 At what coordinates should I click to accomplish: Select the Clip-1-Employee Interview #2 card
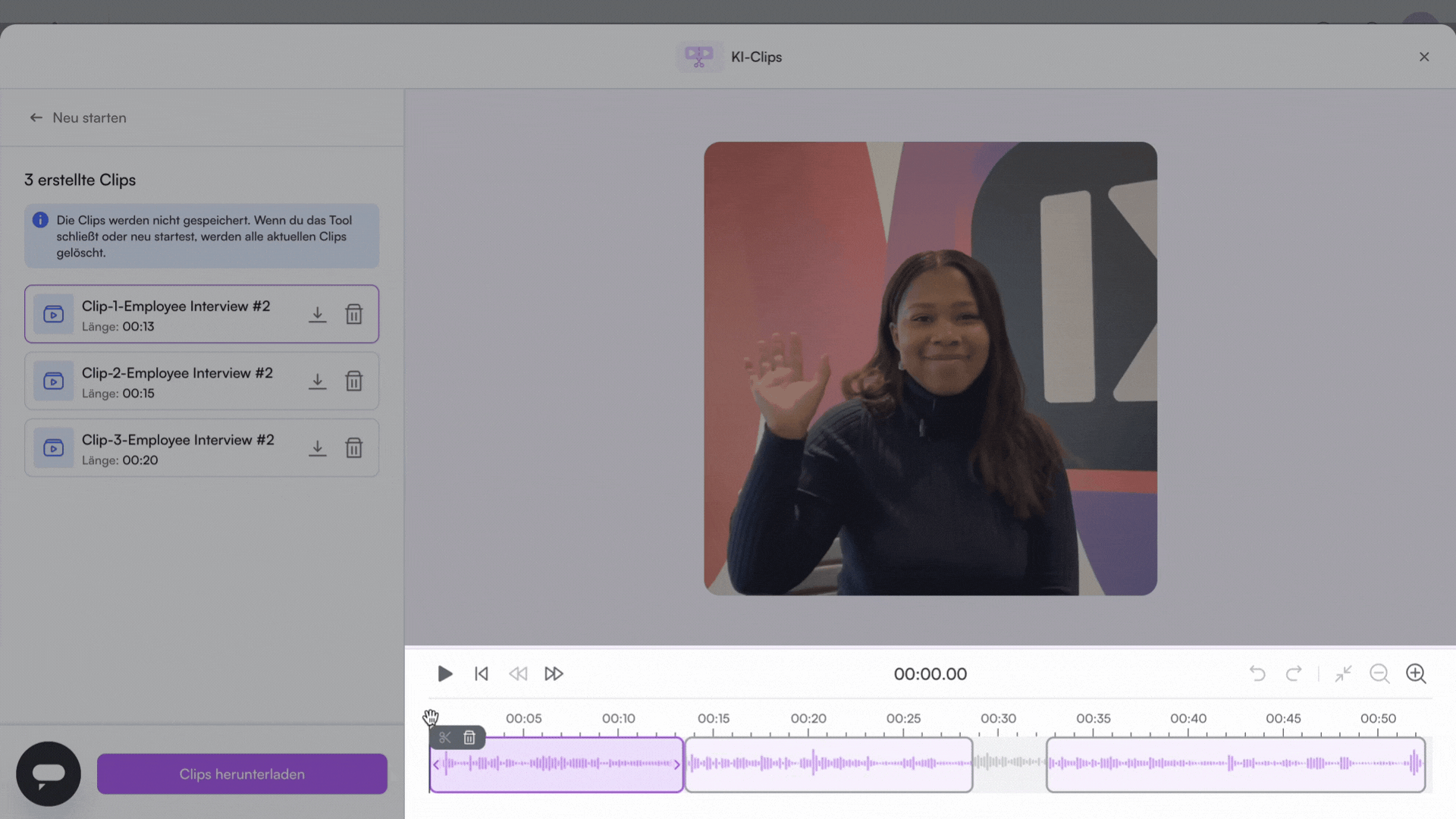click(x=202, y=314)
